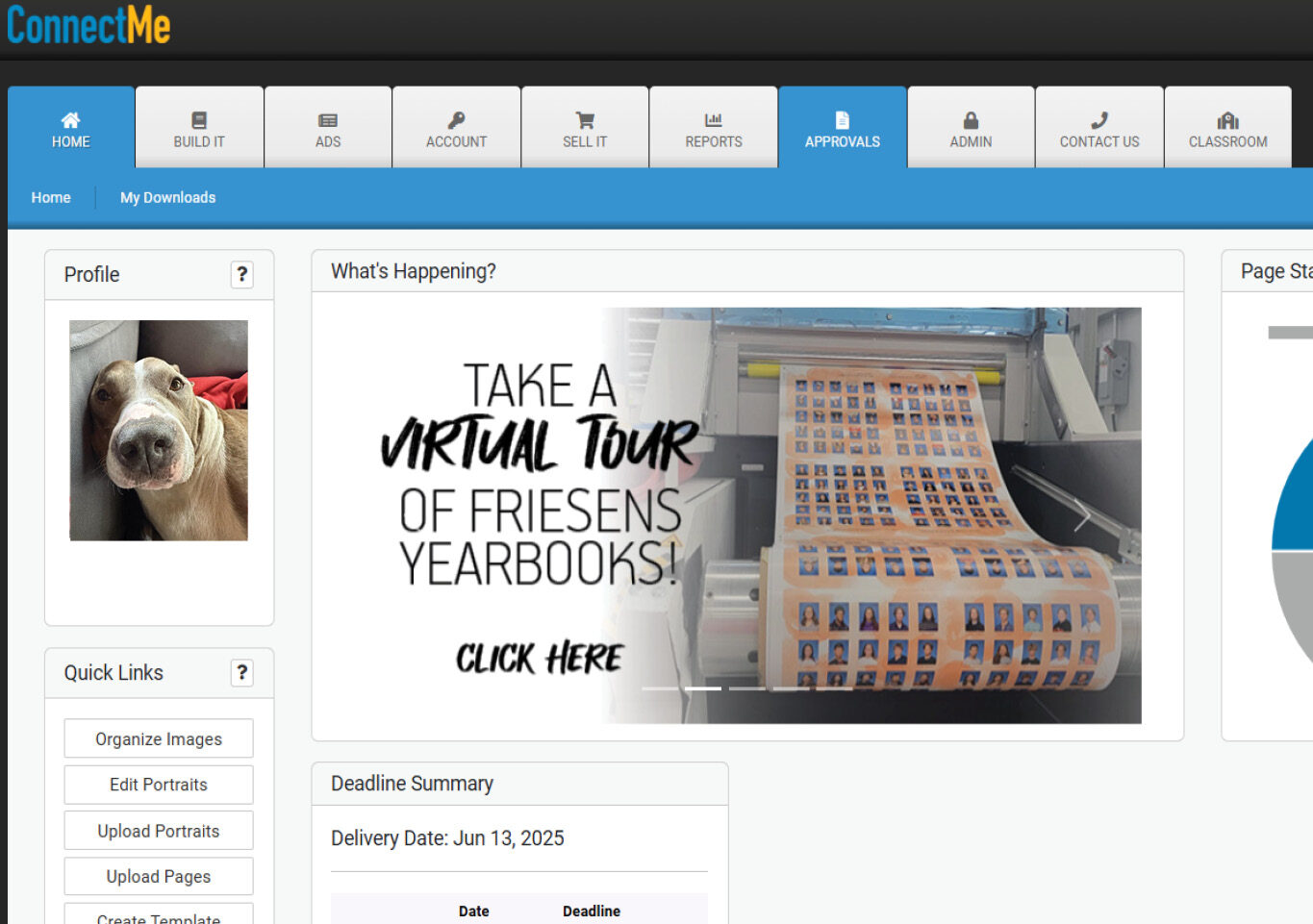Click the Edit Portraits button
This screenshot has height=924, width=1313.
159,785
